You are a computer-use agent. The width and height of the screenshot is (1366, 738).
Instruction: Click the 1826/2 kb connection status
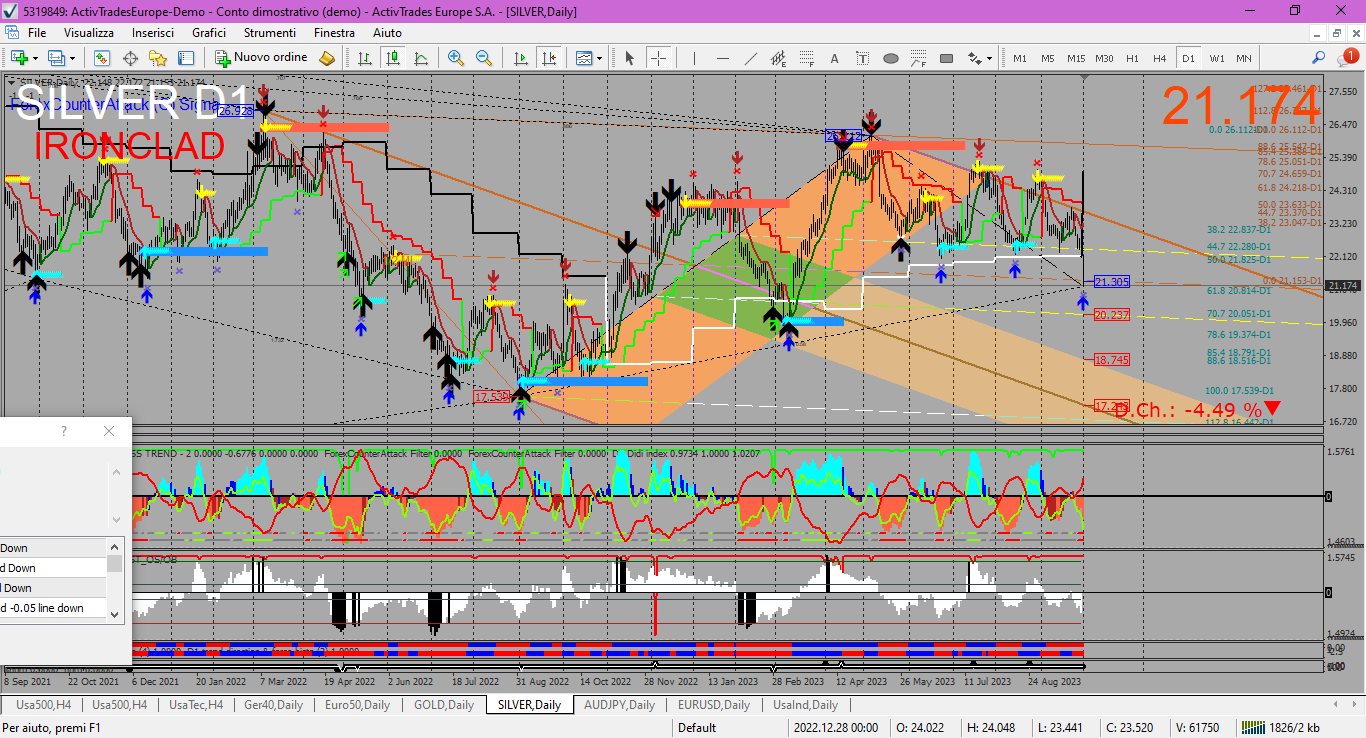point(1281,728)
